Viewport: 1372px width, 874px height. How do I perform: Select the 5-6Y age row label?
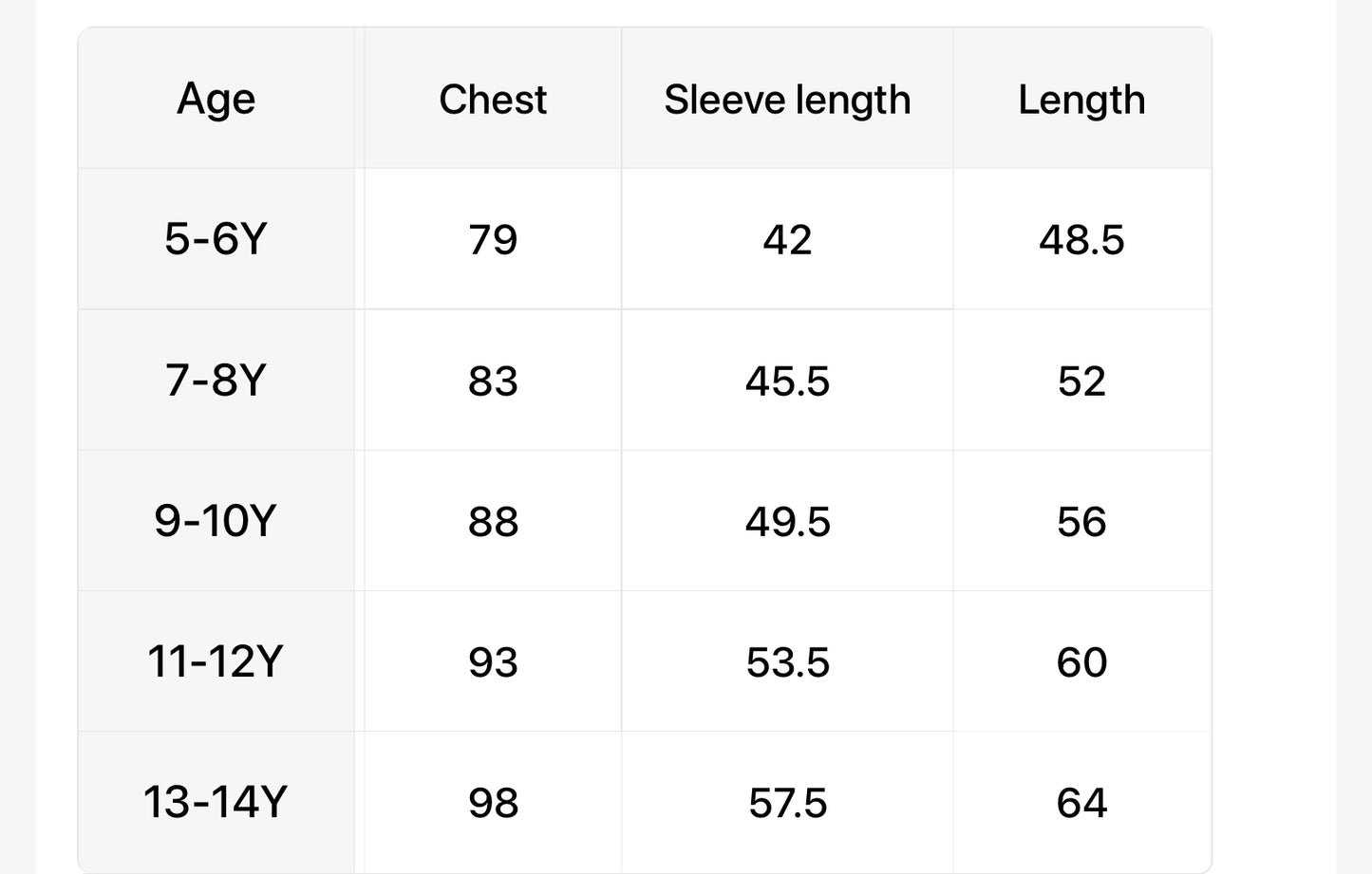point(216,238)
